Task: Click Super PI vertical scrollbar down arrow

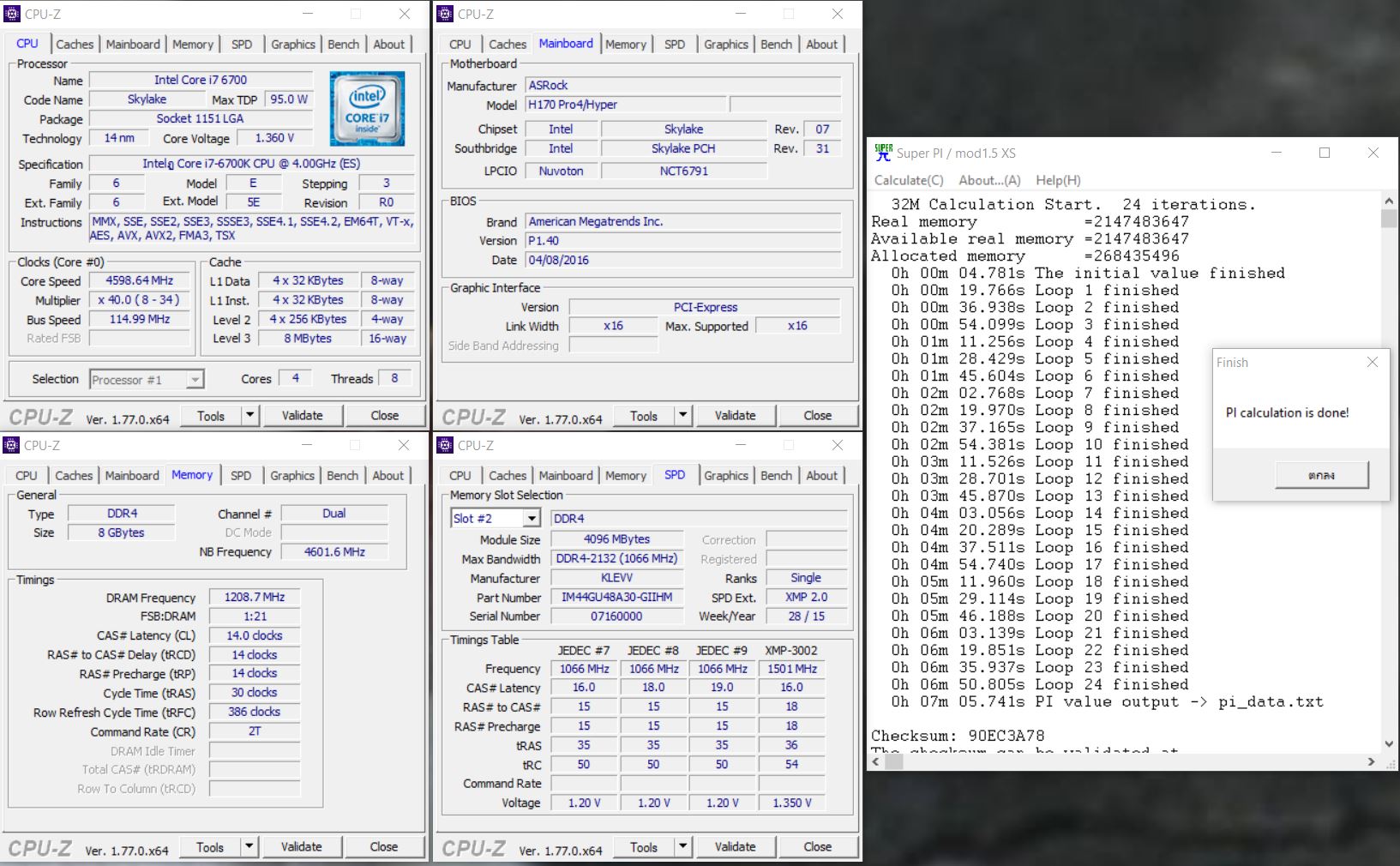Action: click(1389, 744)
